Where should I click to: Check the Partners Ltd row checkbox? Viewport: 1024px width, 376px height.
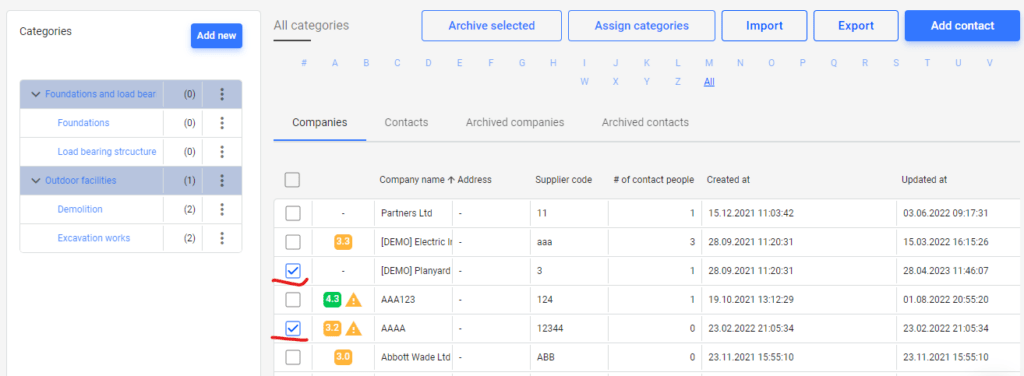pyautogui.click(x=293, y=213)
